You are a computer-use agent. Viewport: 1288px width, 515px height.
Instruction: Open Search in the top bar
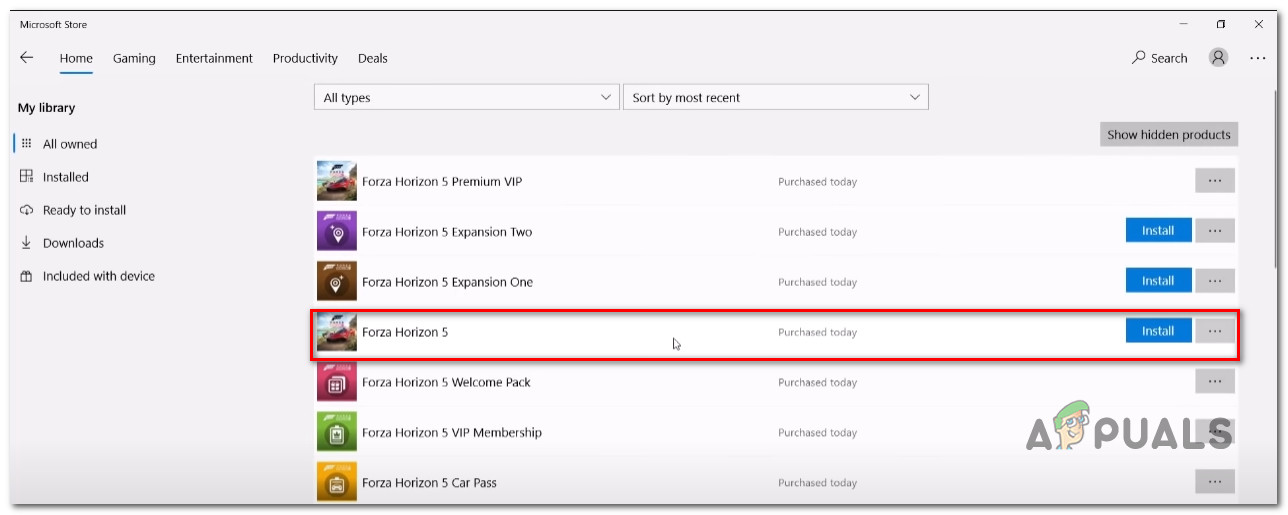pyautogui.click(x=1159, y=58)
